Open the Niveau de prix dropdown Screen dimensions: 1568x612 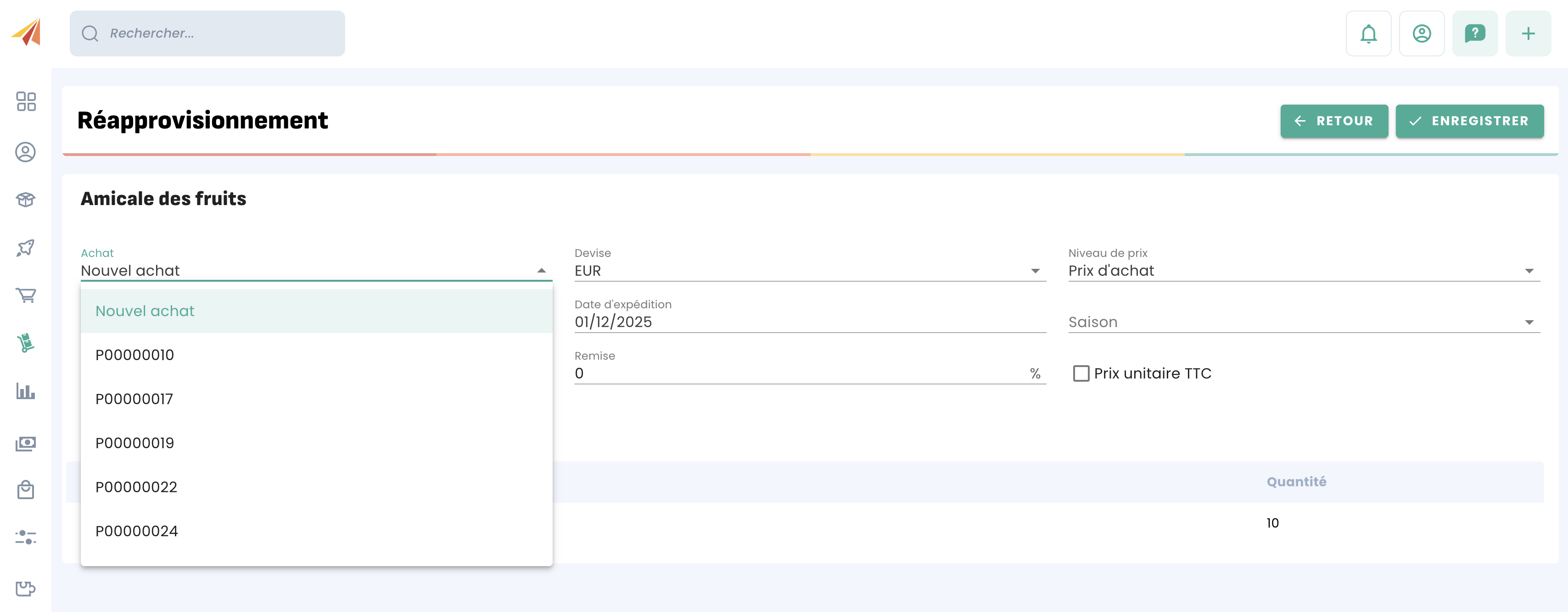pyautogui.click(x=1303, y=271)
